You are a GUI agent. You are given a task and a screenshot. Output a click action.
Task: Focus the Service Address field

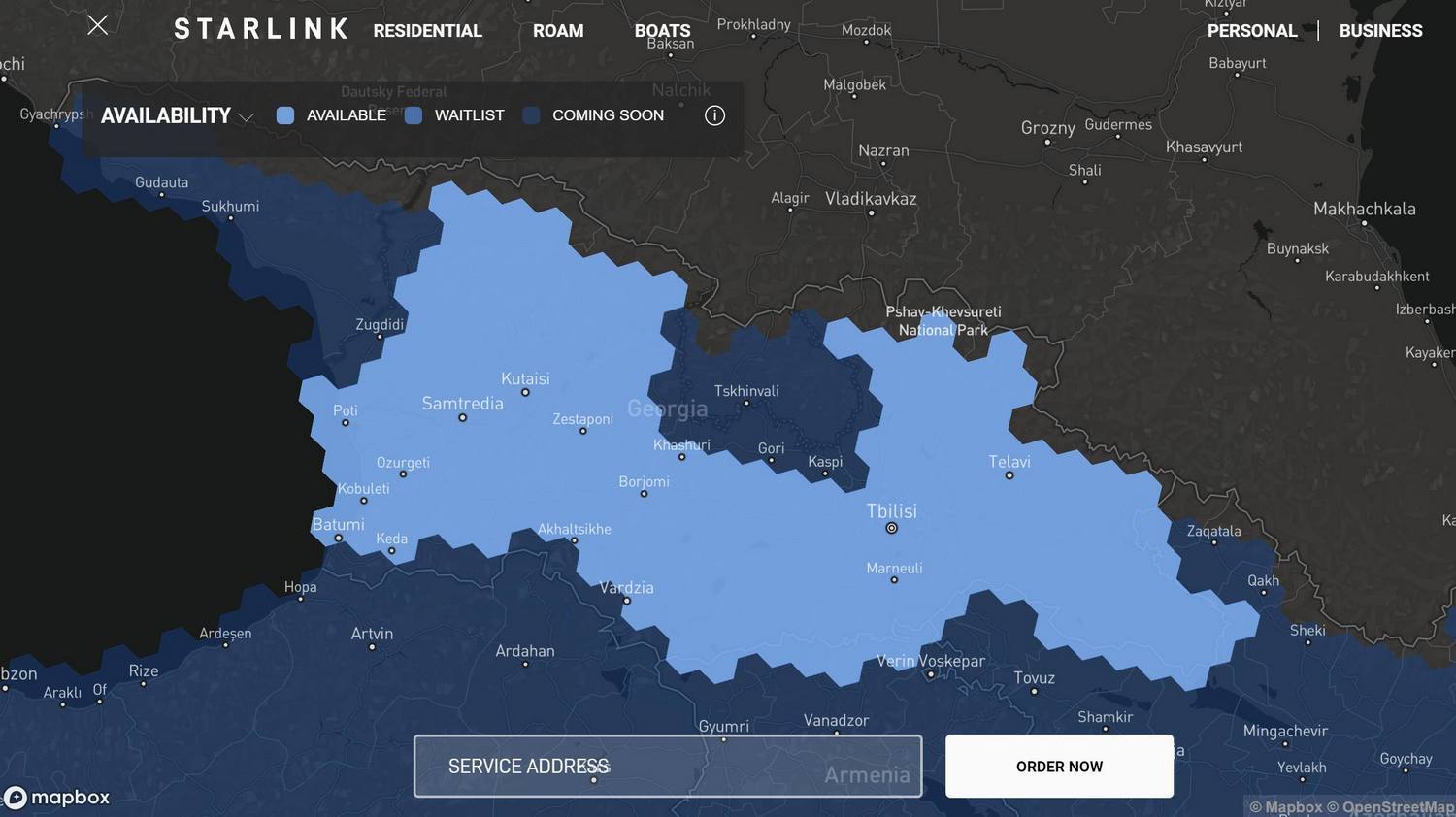[668, 767]
